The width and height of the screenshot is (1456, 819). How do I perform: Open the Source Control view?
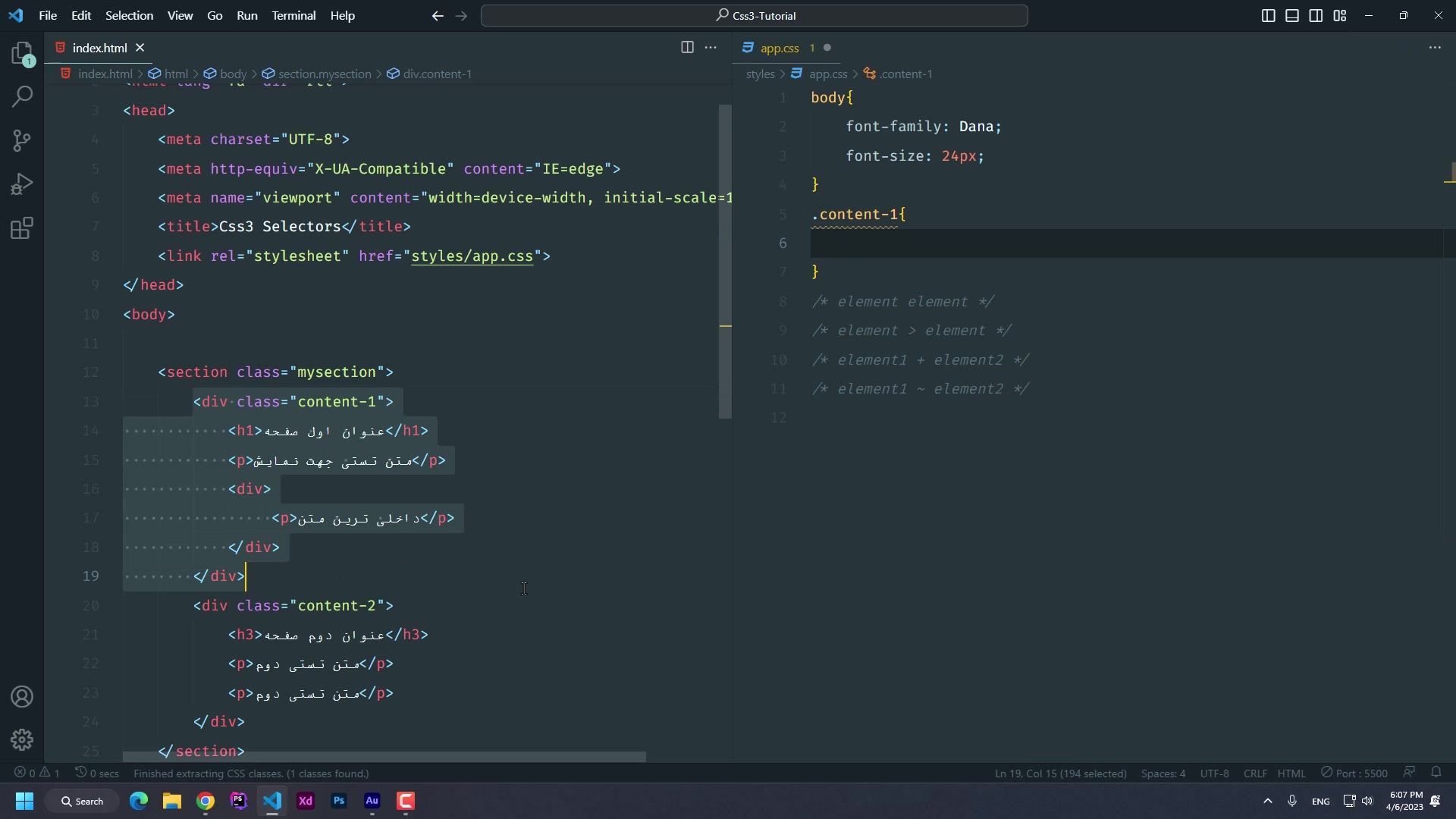(22, 140)
